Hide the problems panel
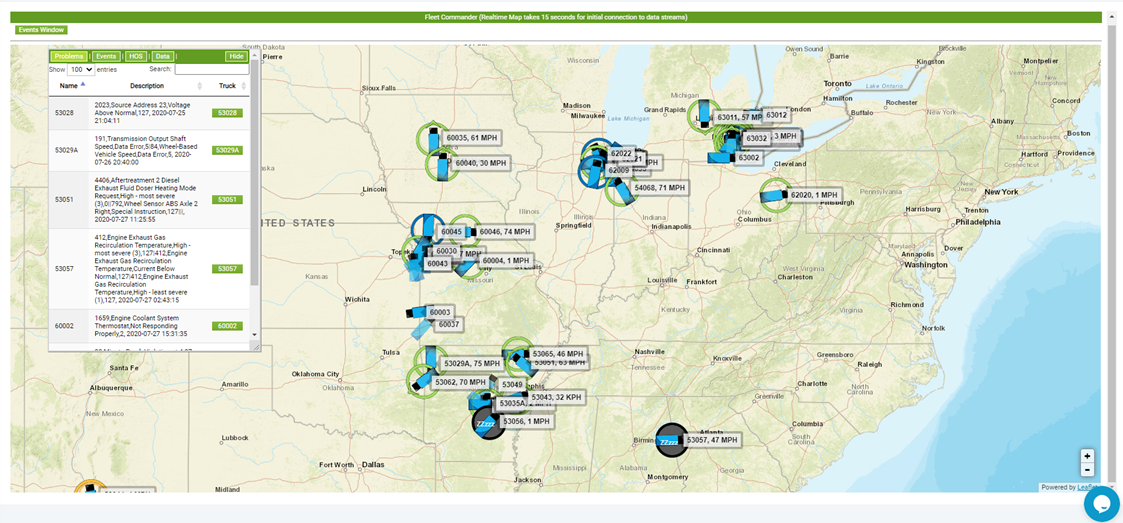This screenshot has width=1123, height=523. point(235,57)
